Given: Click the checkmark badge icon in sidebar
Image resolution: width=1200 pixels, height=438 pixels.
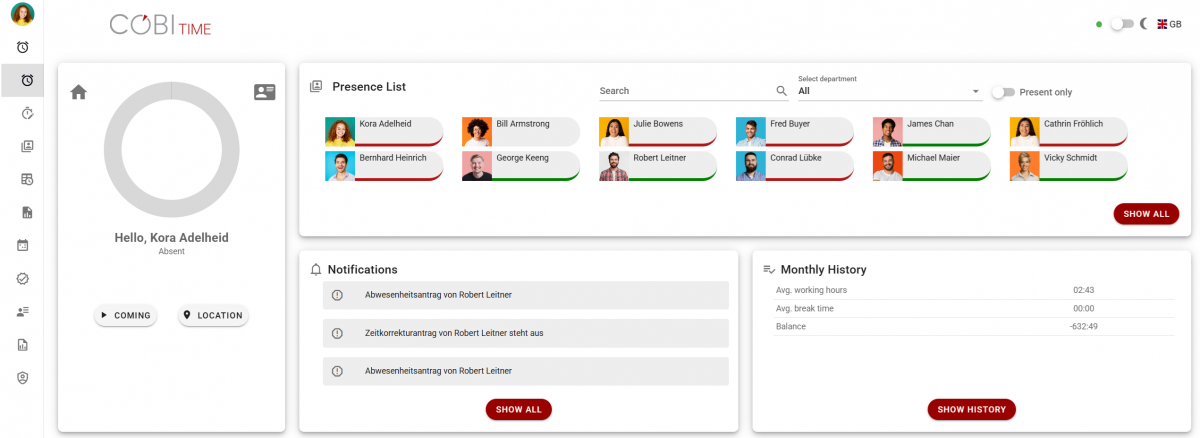Looking at the screenshot, I should coord(22,278).
